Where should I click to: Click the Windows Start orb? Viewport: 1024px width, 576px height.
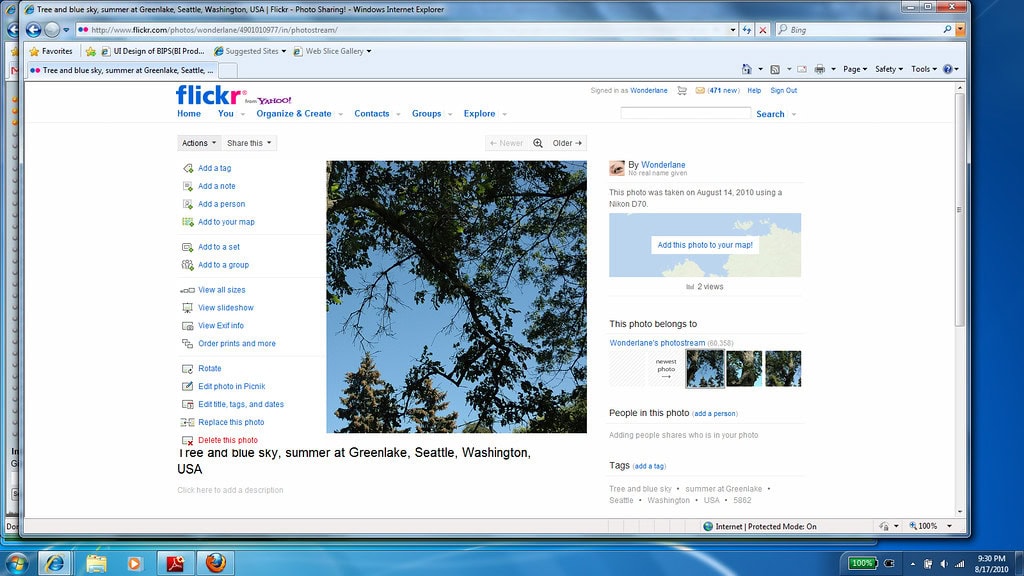(x=16, y=563)
